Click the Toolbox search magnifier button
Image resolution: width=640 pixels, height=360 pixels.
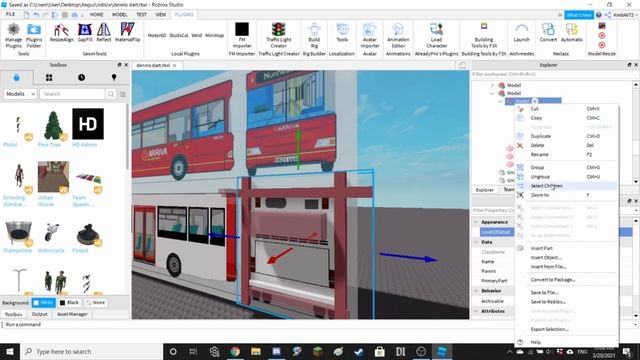[x=111, y=94]
